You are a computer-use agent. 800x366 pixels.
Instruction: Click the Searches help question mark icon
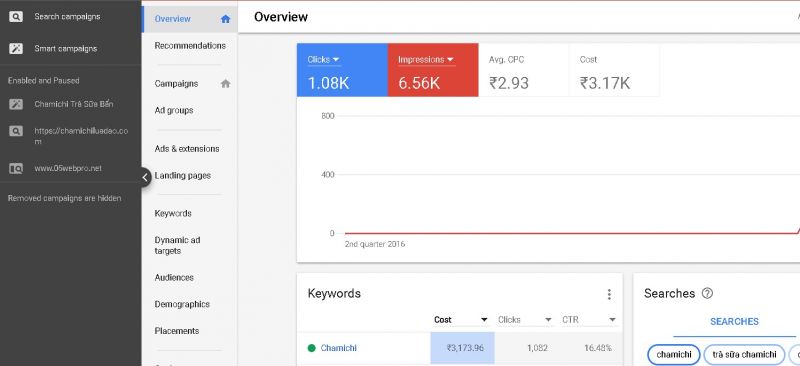[707, 294]
